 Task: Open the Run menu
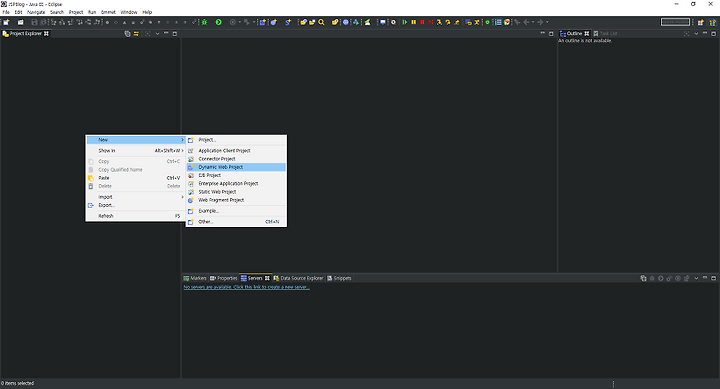click(92, 12)
